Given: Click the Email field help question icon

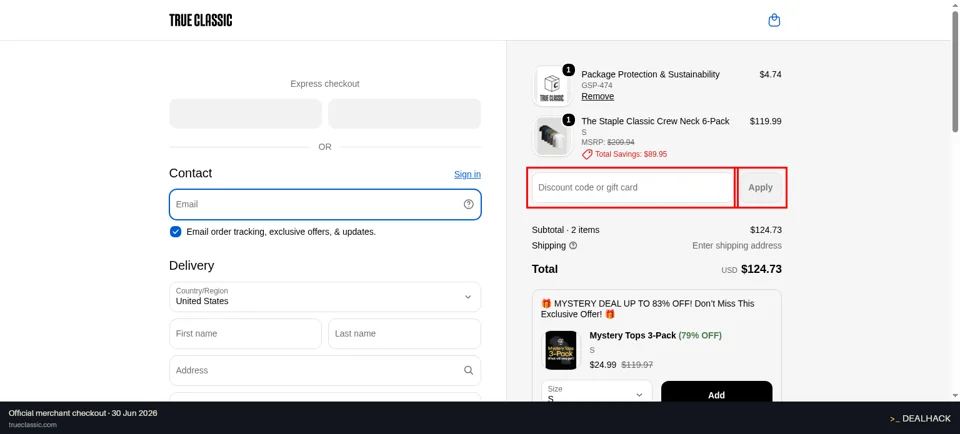Looking at the screenshot, I should pos(468,204).
